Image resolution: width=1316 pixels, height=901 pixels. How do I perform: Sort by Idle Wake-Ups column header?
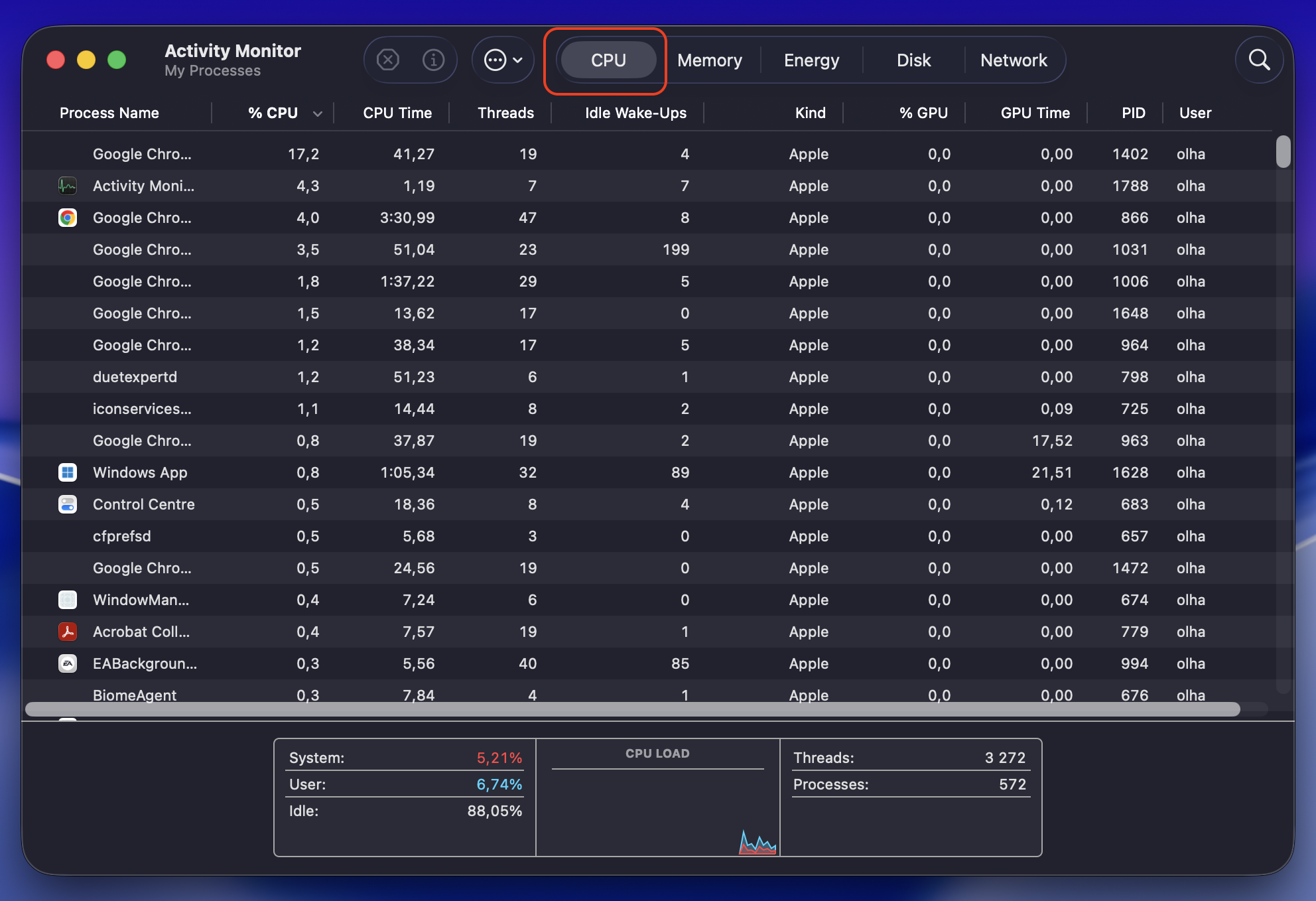point(635,113)
